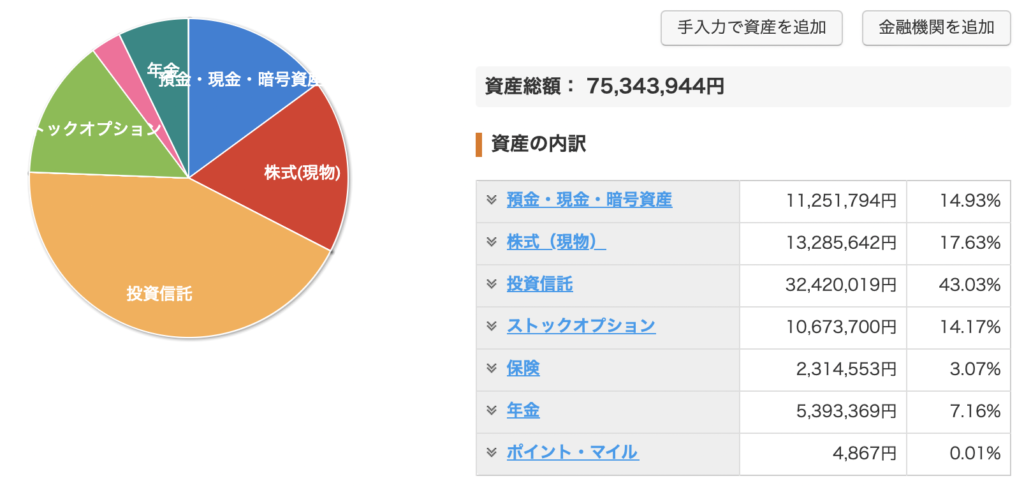Screen dimensions: 1024x490
Task: Open the 保険 link
Action: pos(523,368)
